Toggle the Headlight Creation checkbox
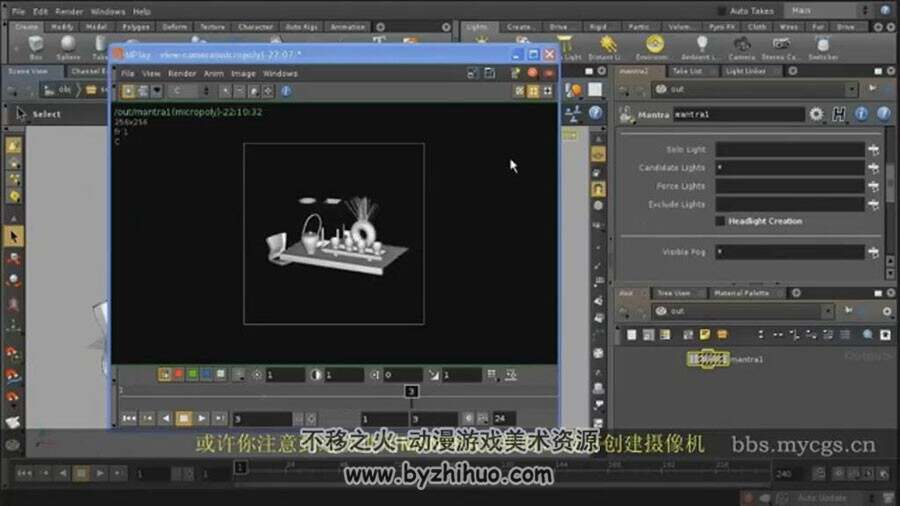The width and height of the screenshot is (900, 506). tap(720, 221)
